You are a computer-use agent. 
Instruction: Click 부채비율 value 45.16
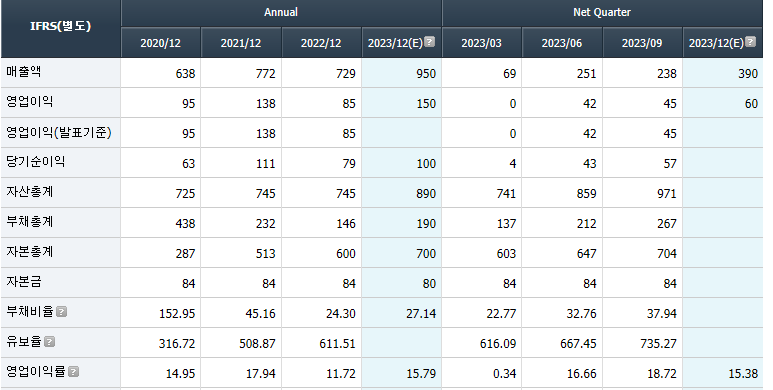pyautogui.click(x=260, y=314)
